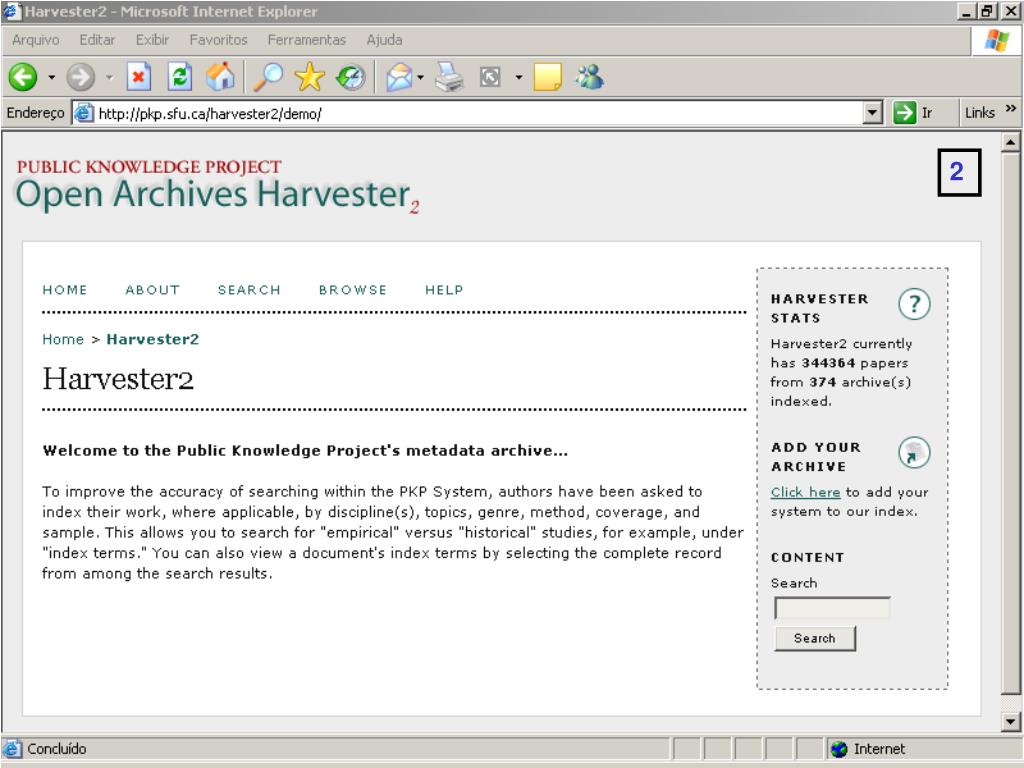
Task: Click the Harvester Stats question mark icon
Action: (x=914, y=304)
